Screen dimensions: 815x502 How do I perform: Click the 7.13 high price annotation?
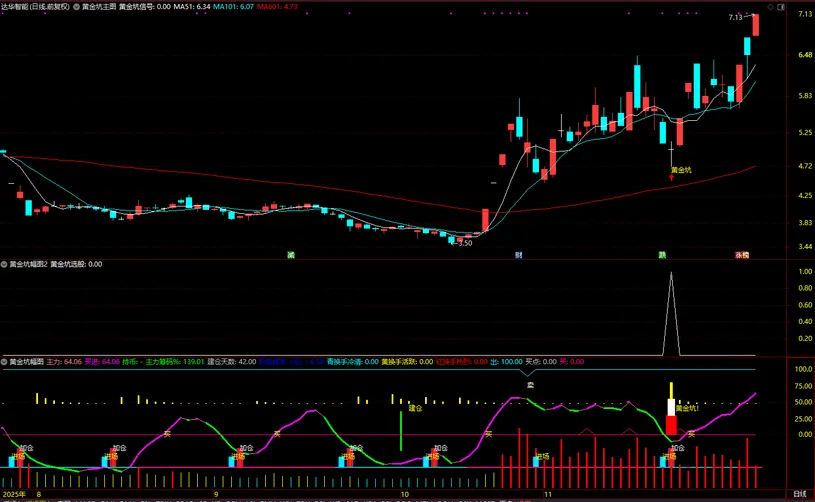[735, 17]
